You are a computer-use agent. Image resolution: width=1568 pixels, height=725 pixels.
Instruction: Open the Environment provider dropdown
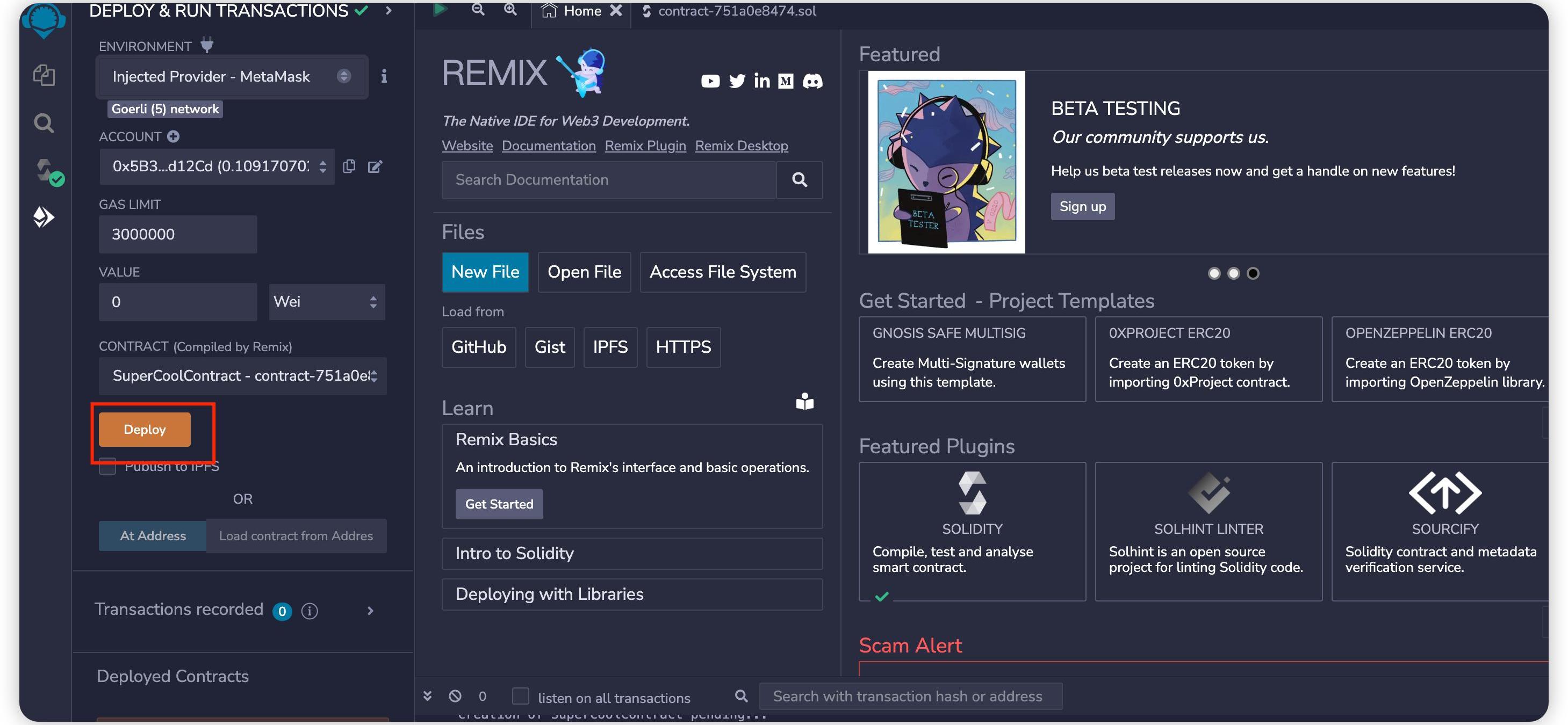click(x=231, y=77)
